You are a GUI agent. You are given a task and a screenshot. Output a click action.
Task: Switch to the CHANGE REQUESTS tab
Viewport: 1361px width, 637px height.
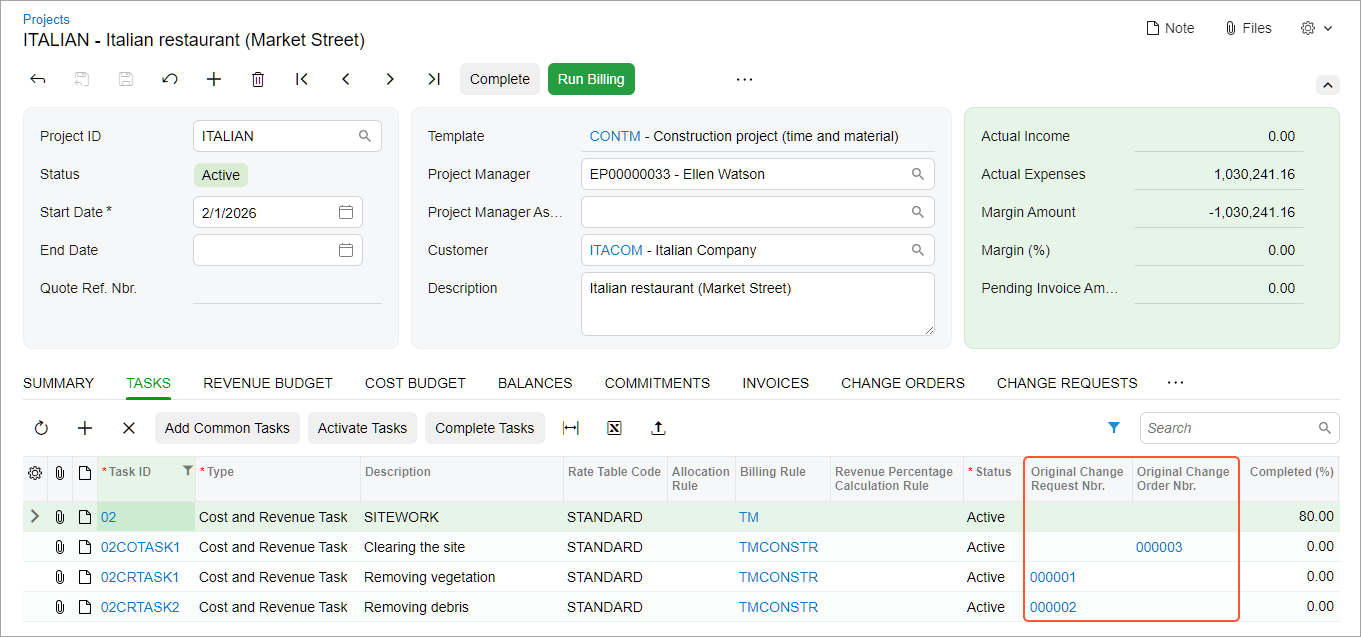point(1067,383)
